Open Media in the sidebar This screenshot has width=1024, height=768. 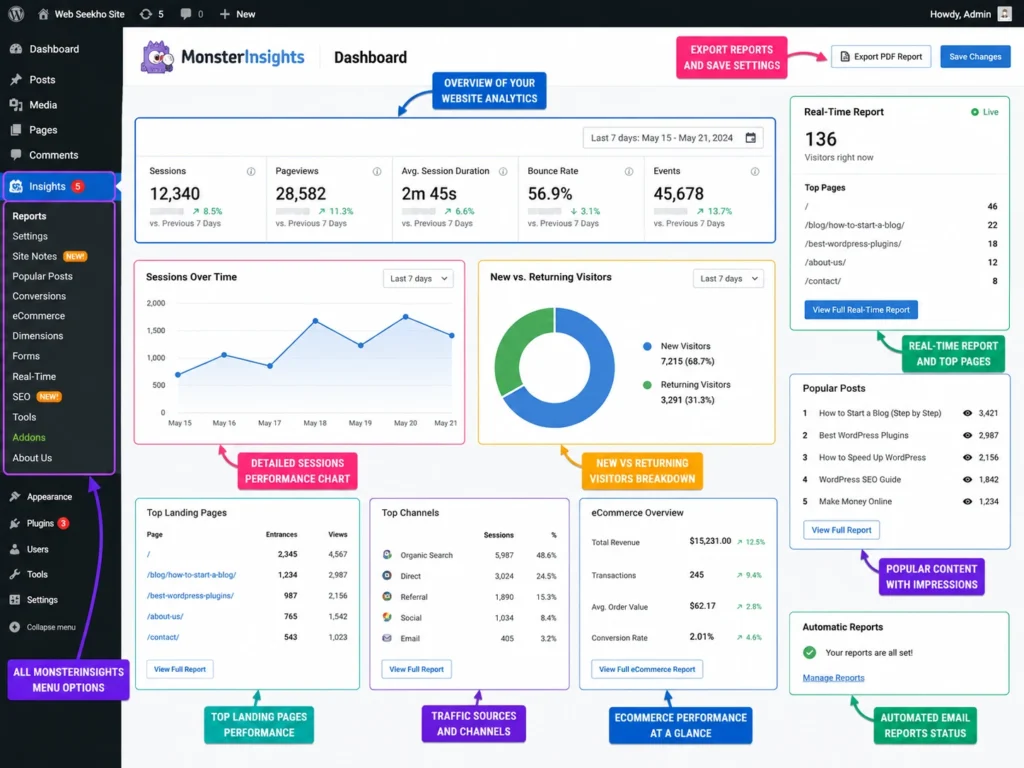tap(34, 104)
